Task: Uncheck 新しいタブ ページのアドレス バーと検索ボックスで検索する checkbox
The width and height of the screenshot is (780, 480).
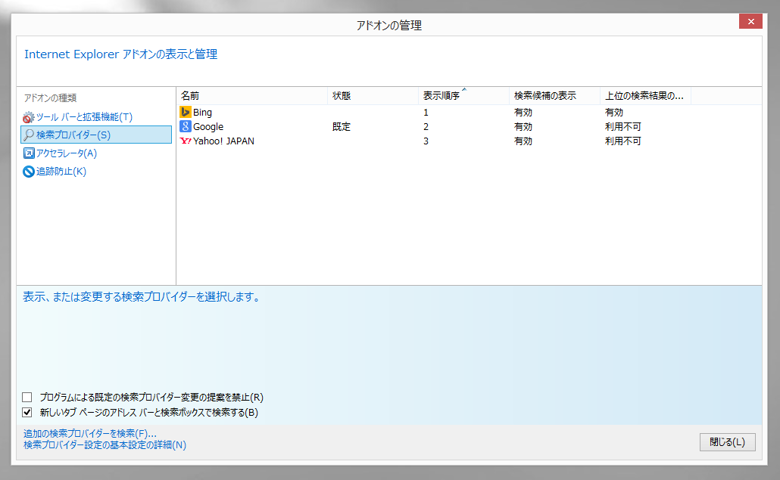Action: pyautogui.click(x=27, y=412)
